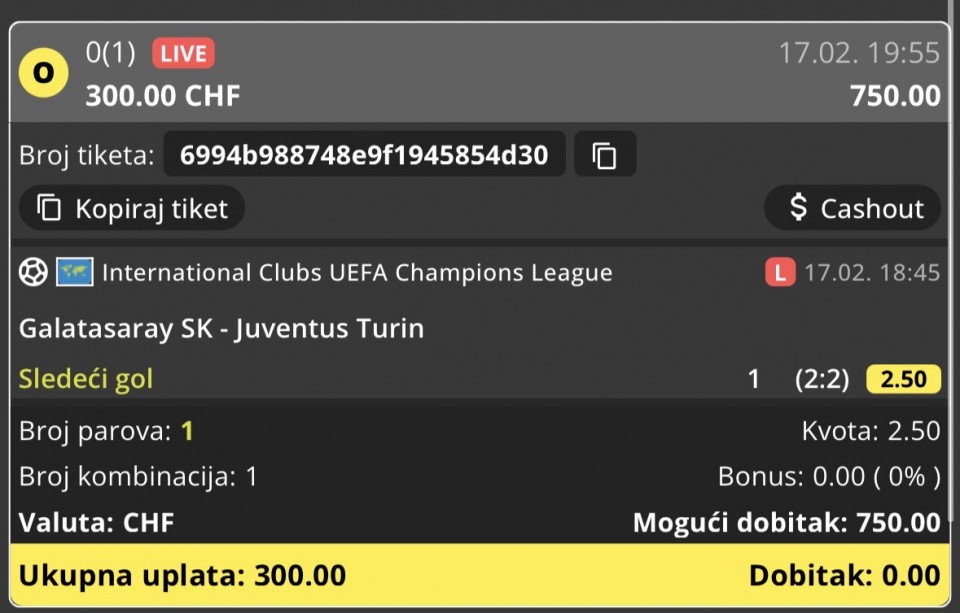Click the yellow O ticket status icon

pos(43,73)
